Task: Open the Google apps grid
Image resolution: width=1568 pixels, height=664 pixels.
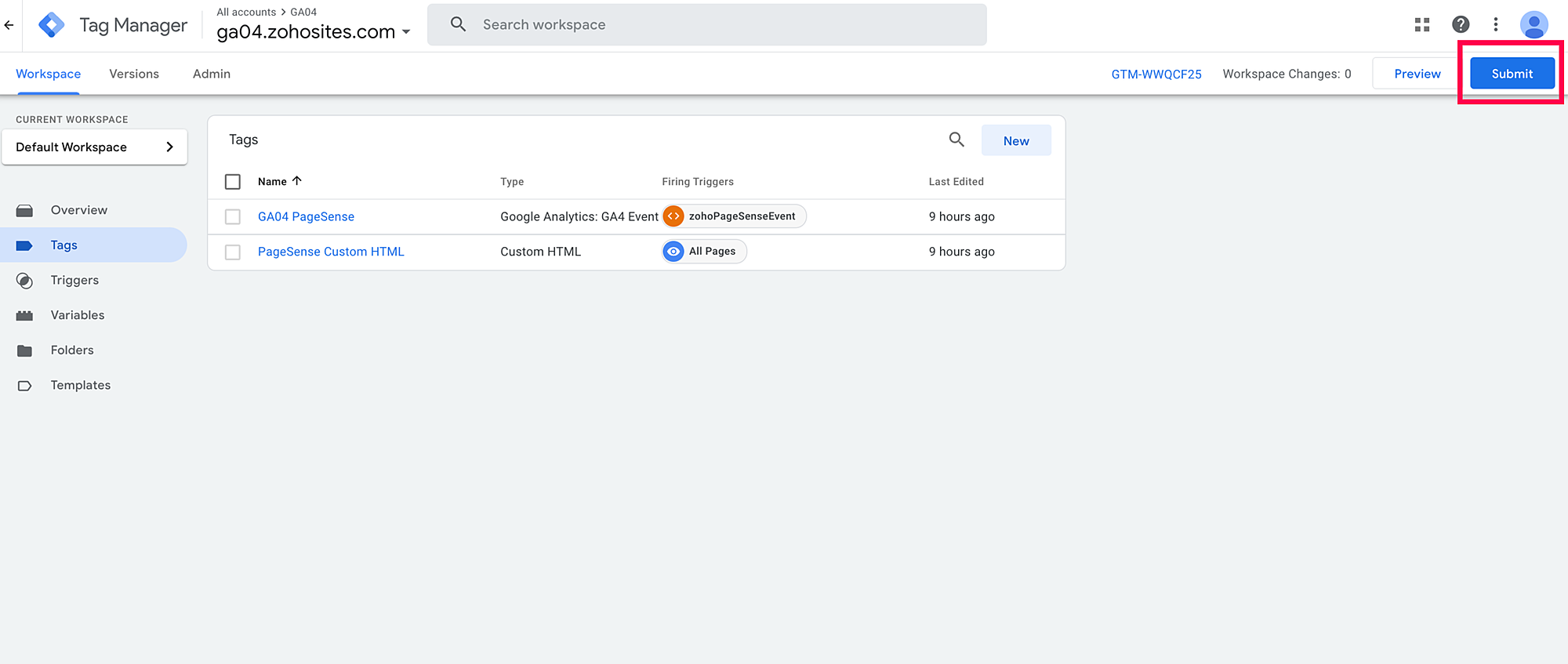Action: (1422, 25)
